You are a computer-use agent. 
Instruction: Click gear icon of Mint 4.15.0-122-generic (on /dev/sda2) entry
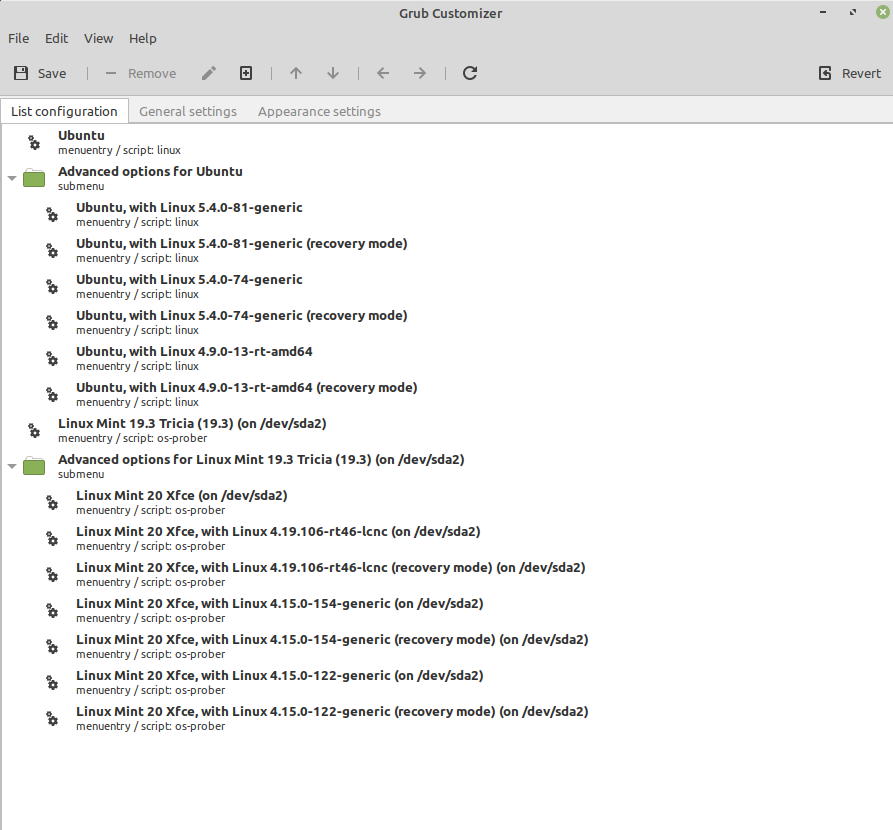(x=52, y=682)
